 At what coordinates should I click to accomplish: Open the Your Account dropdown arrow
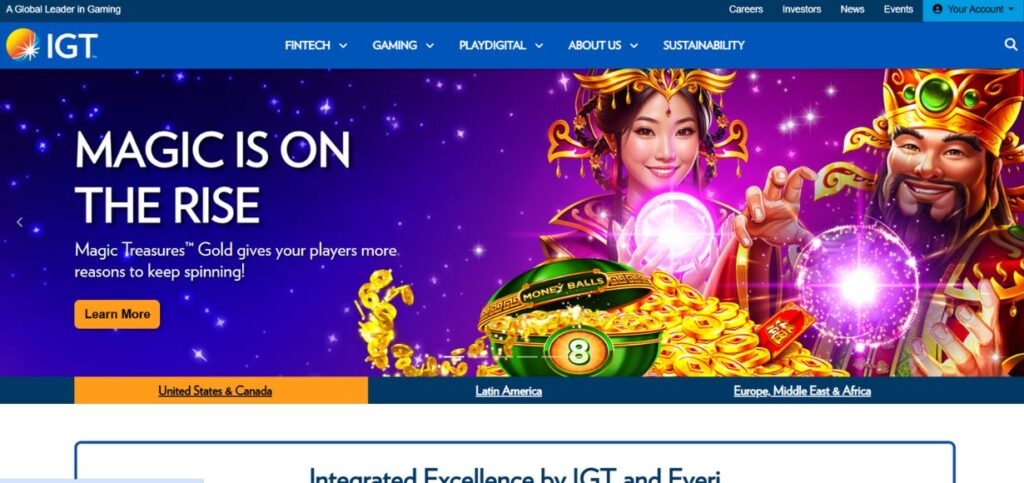point(1012,10)
